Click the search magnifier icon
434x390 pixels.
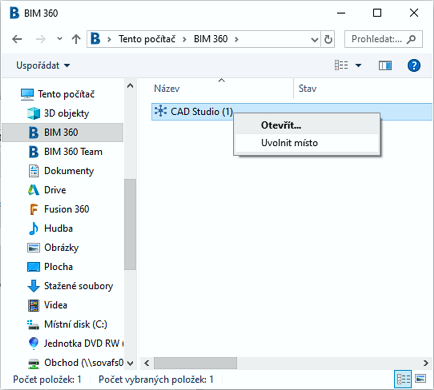coord(411,39)
